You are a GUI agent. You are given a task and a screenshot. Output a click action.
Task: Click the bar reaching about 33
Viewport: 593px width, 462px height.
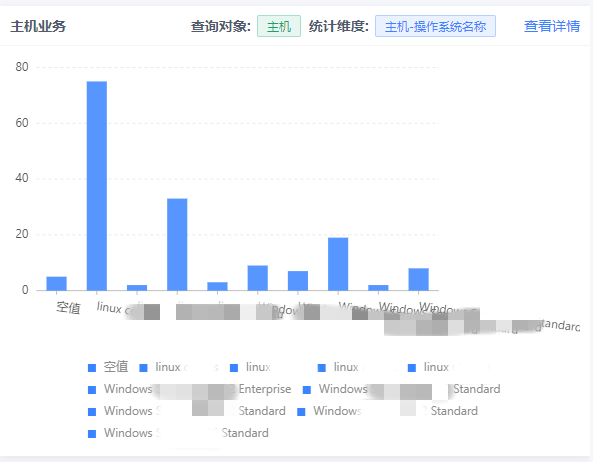177,245
